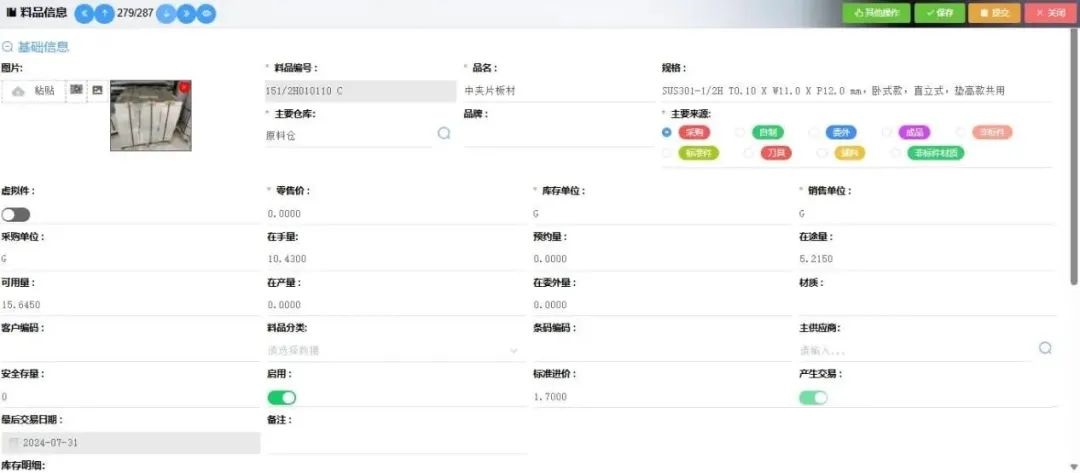Remove the image using the red delete badge
Image resolution: width=1080 pixels, height=473 pixels.
(185, 87)
